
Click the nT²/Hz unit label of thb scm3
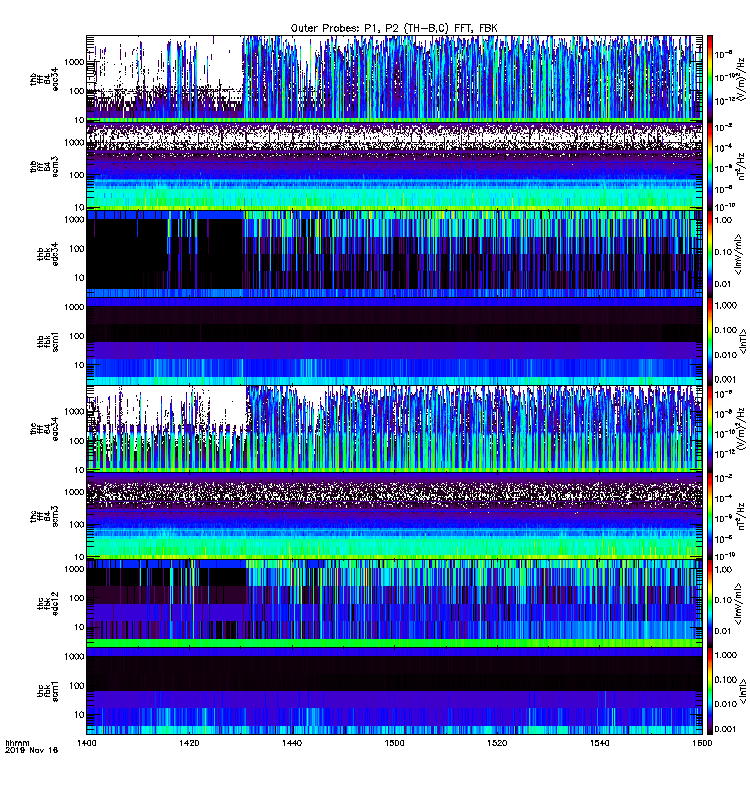pos(741,167)
